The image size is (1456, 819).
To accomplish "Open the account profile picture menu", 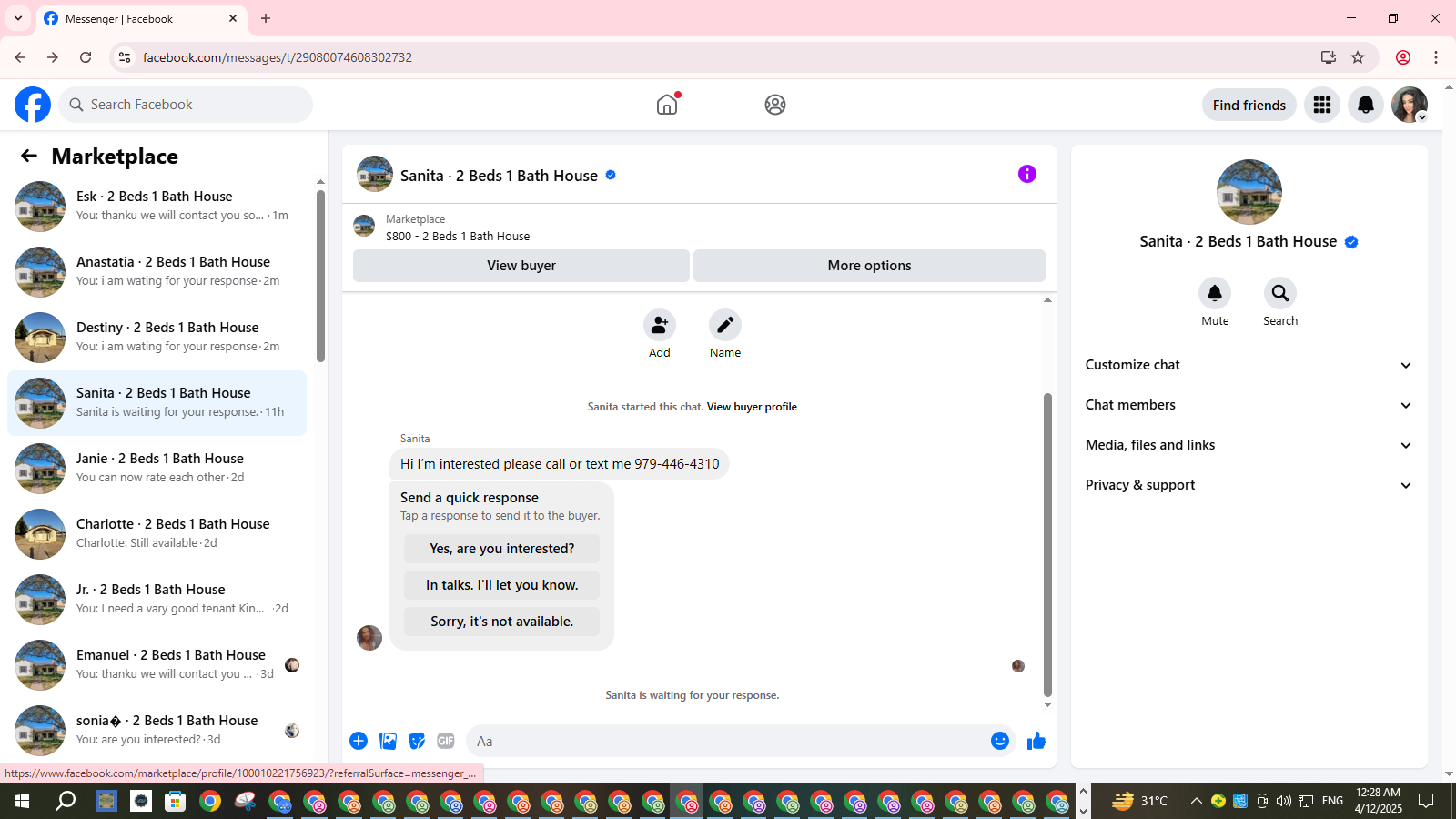I will [x=1410, y=105].
